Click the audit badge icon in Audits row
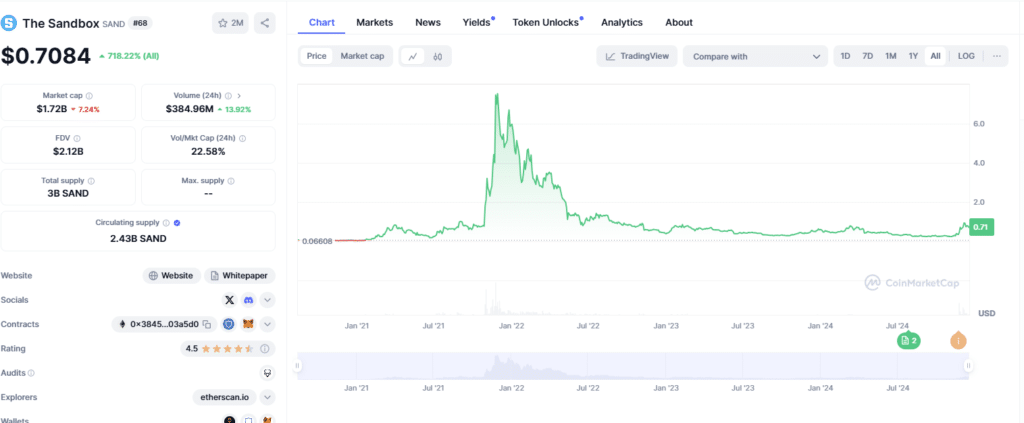Image resolution: width=1024 pixels, height=423 pixels. (267, 373)
